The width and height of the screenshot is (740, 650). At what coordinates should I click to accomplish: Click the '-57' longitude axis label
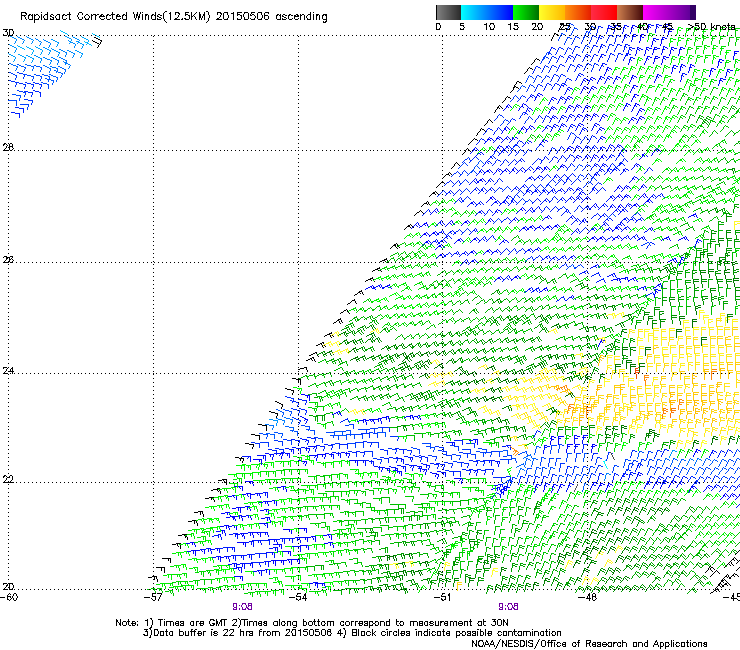coord(153,597)
